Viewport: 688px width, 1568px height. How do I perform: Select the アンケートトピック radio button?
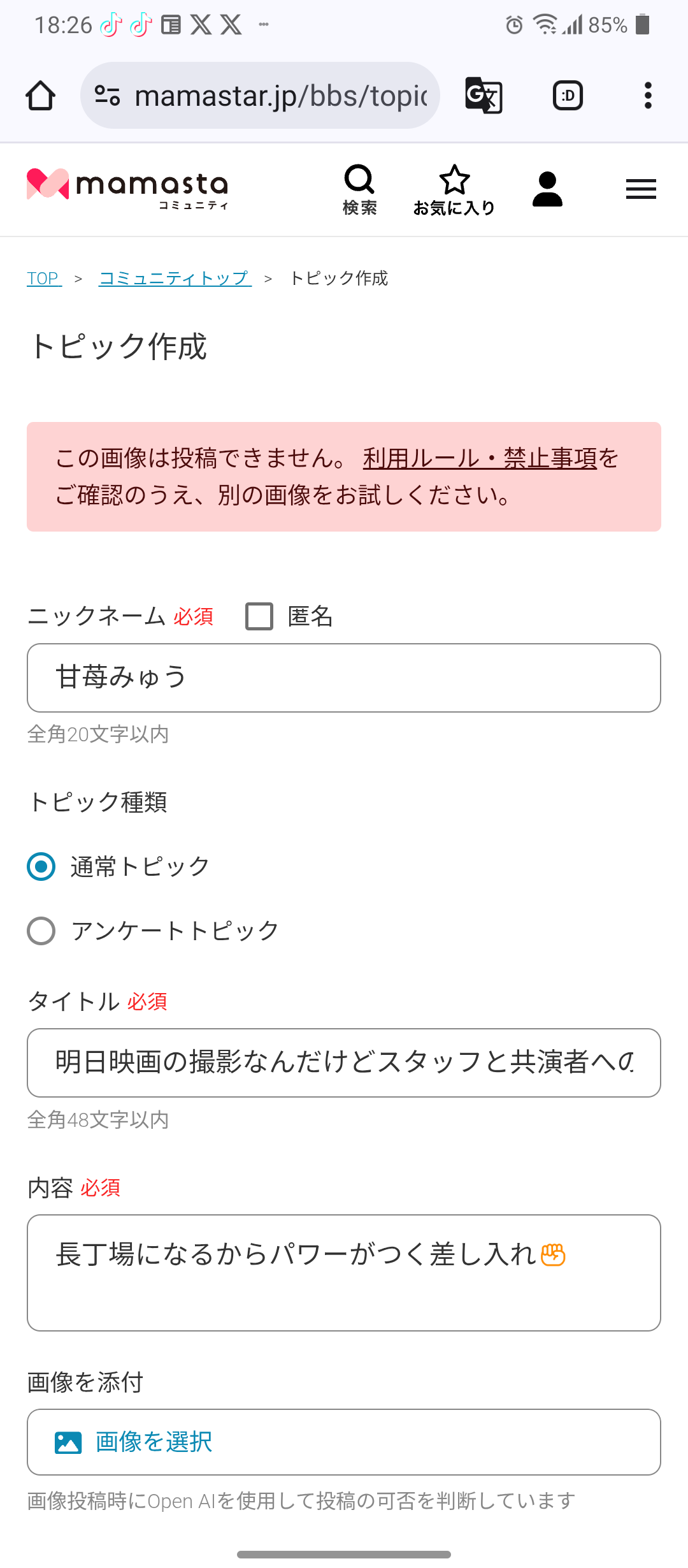[x=41, y=931]
